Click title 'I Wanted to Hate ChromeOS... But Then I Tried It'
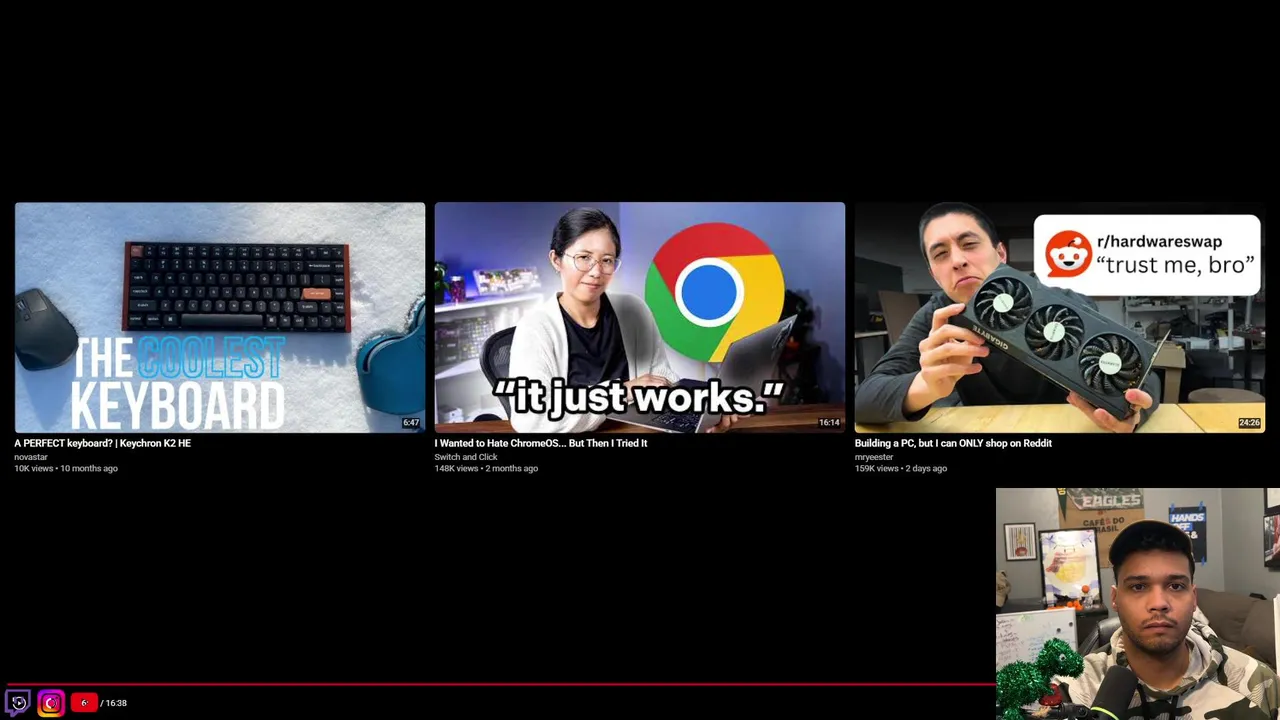This screenshot has height=720, width=1280. (540, 443)
